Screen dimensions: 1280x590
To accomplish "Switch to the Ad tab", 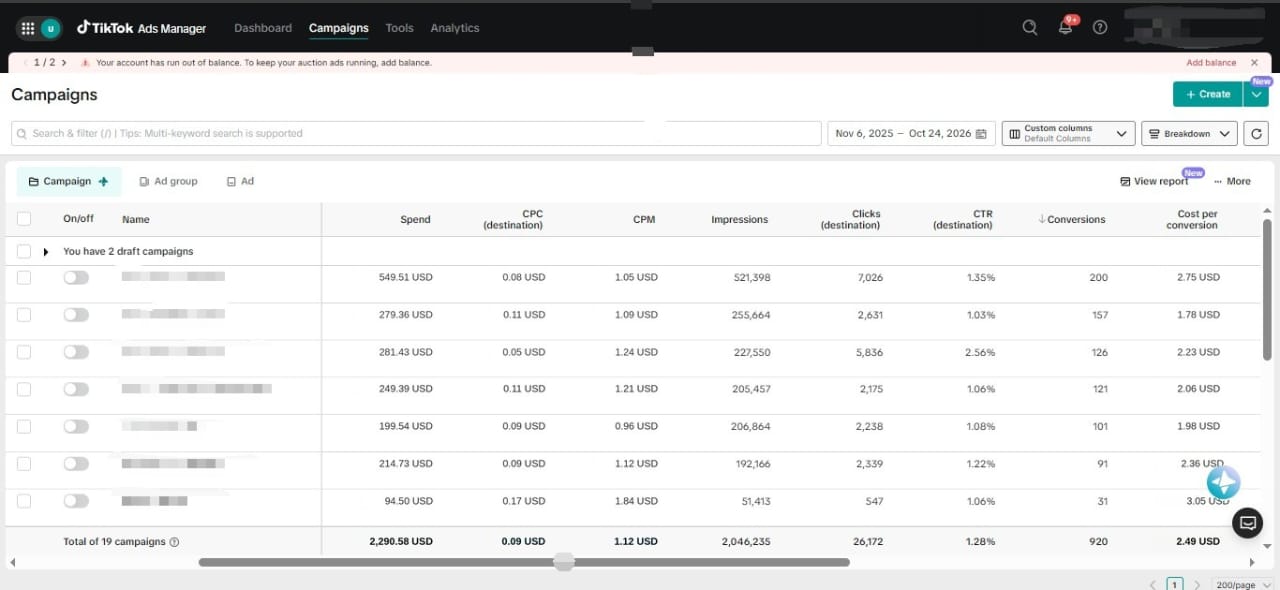I will (x=241, y=181).
